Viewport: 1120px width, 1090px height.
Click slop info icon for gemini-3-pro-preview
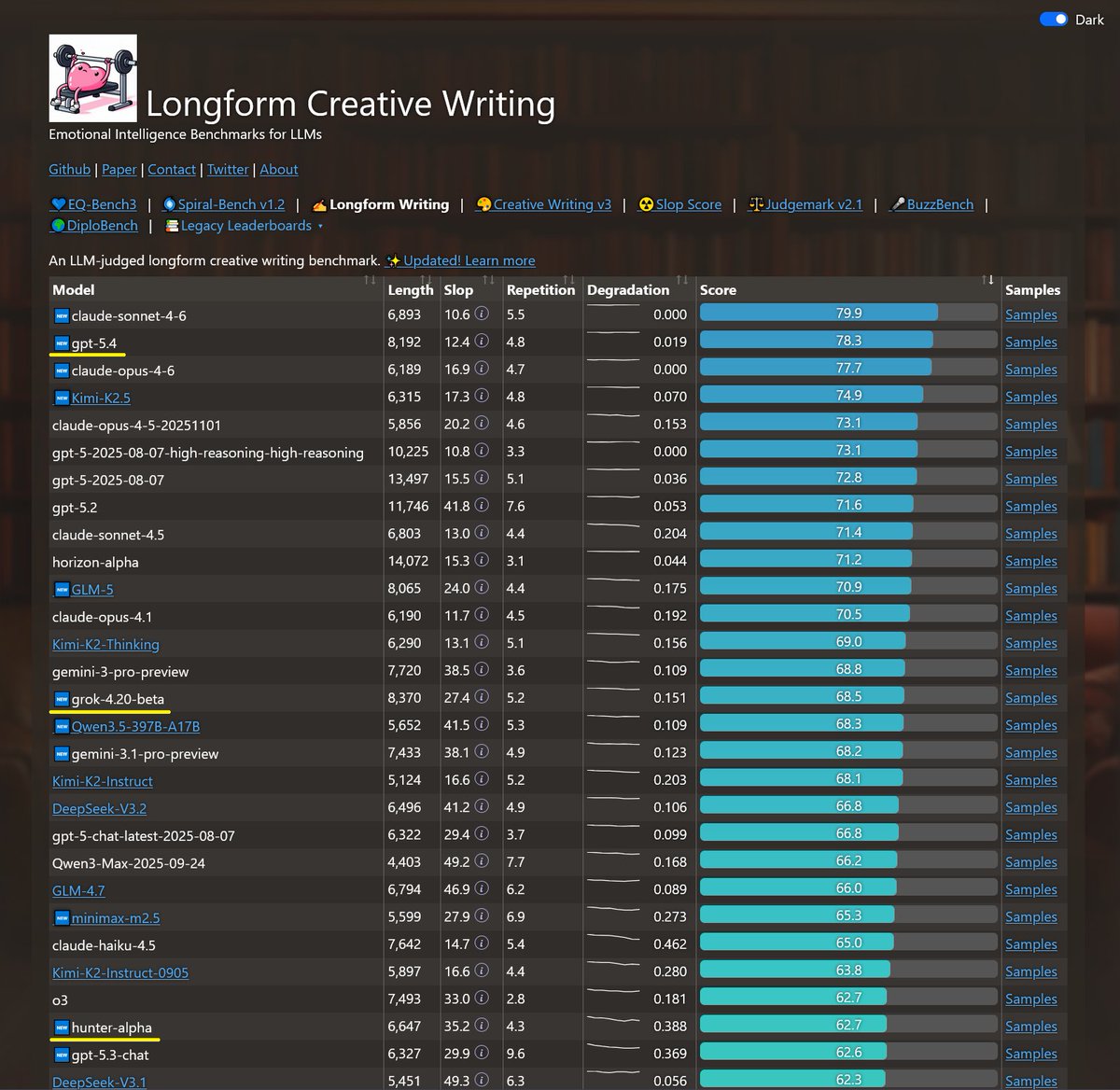[x=482, y=670]
